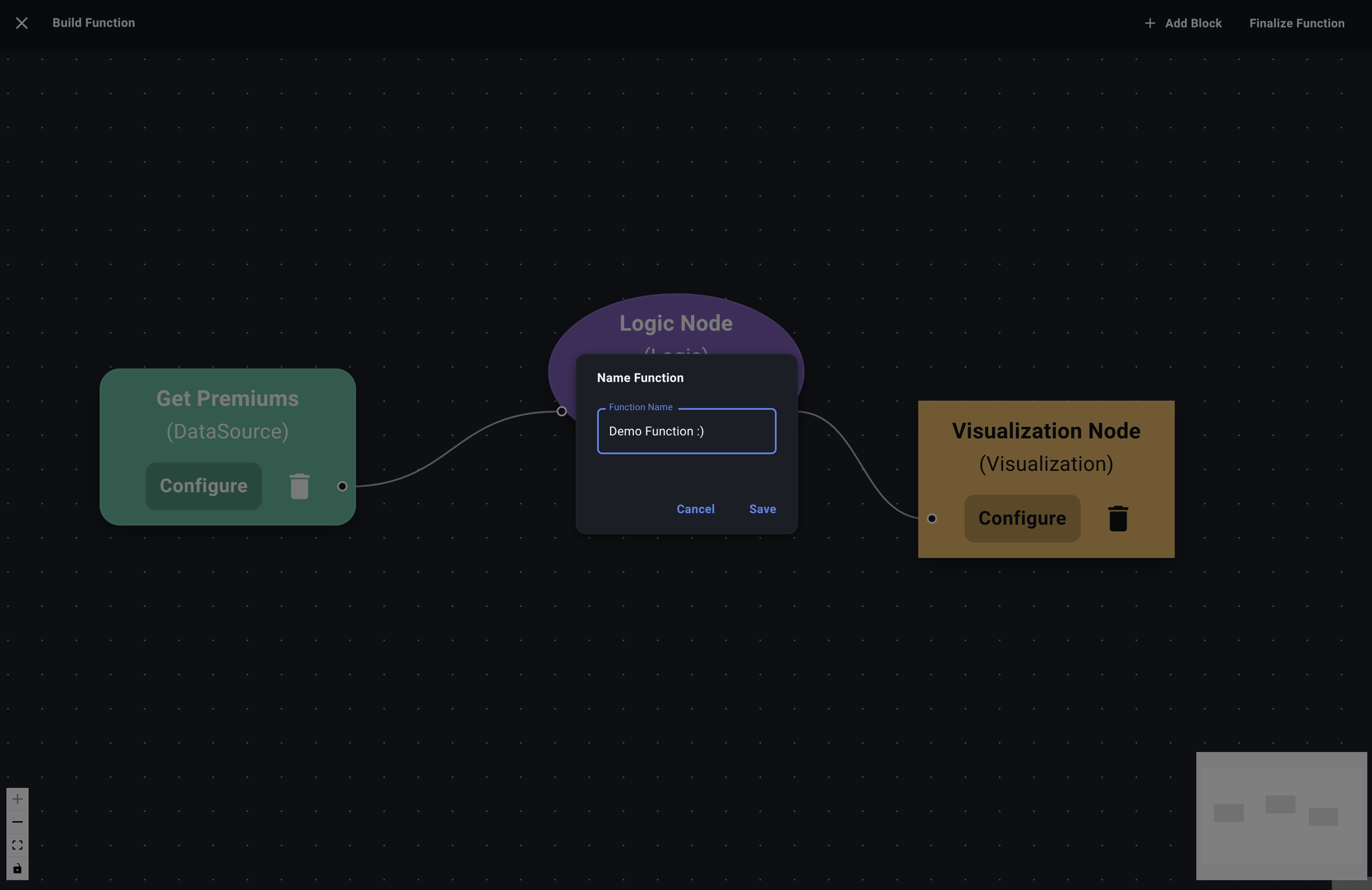Screen dimensions: 1372x890
Task: Click the Visualization Node input handle
Action: 932,518
